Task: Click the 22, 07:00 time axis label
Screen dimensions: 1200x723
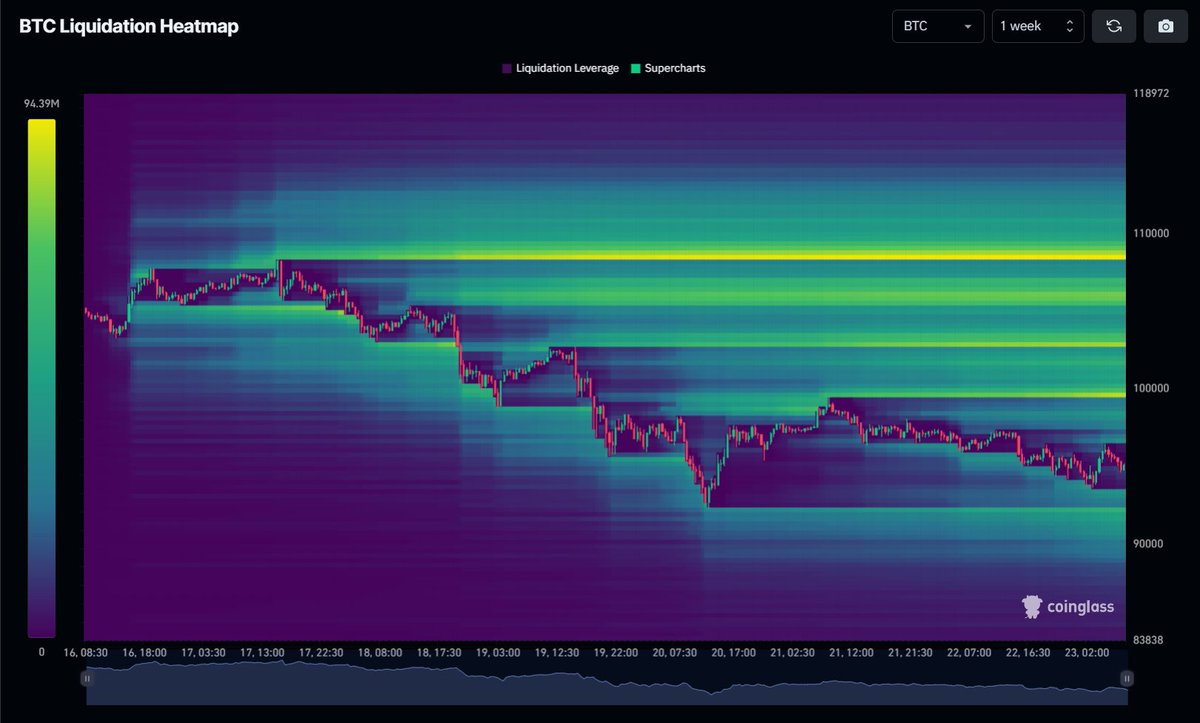Action: 969,652
